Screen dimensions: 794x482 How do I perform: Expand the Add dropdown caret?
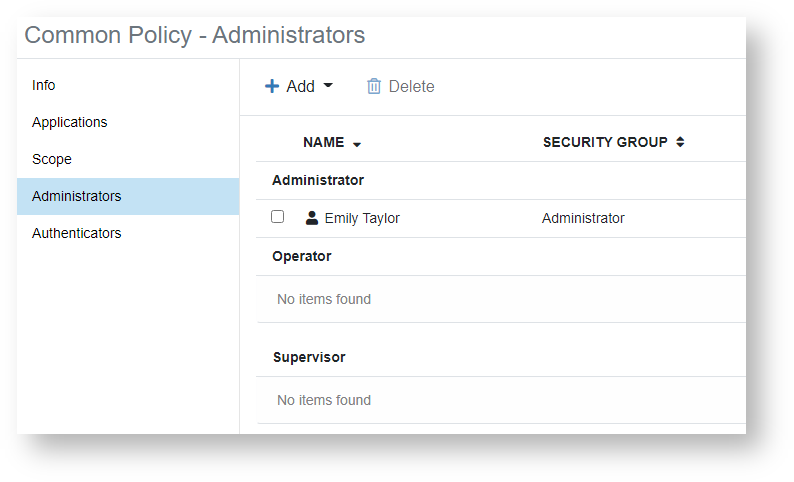point(328,86)
